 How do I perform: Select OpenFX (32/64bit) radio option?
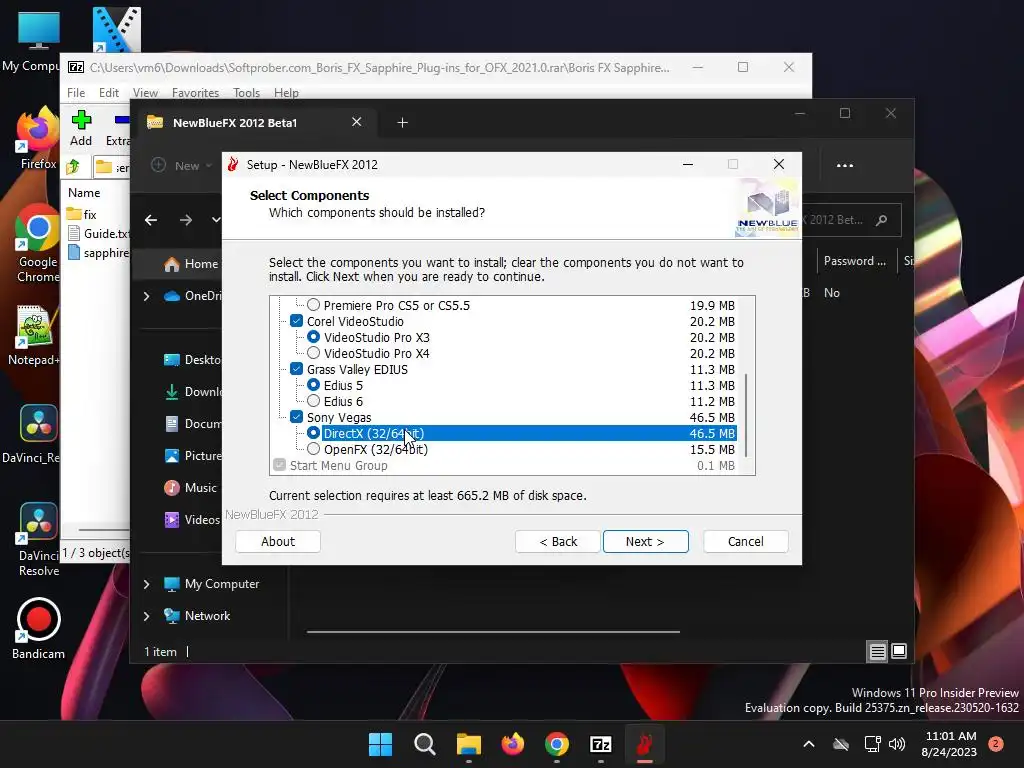(313, 449)
